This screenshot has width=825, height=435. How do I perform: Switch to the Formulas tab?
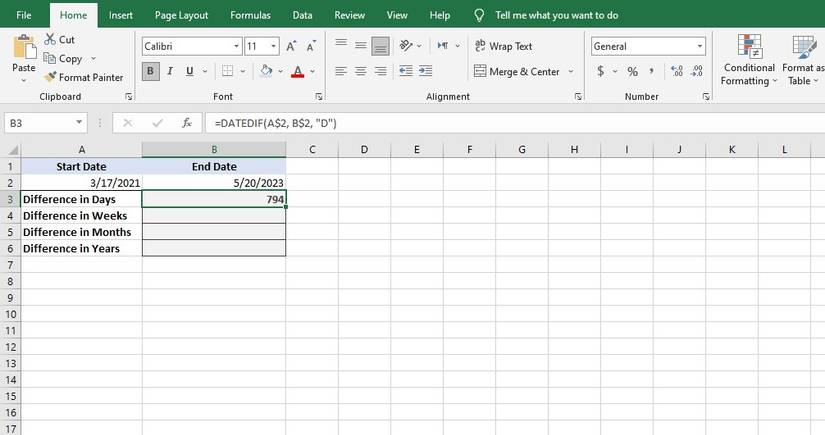pyautogui.click(x=250, y=16)
